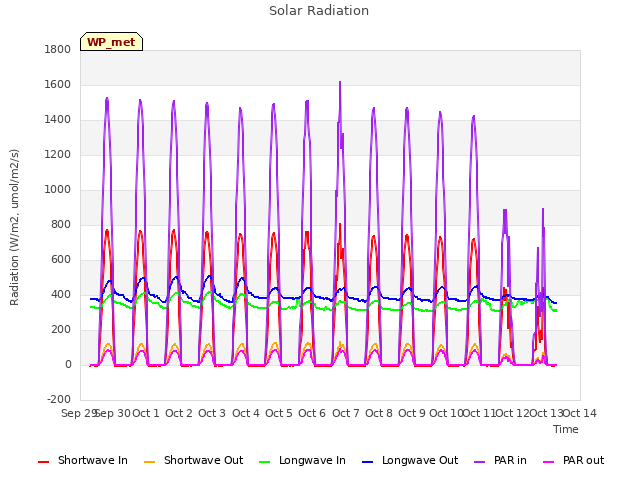The height and width of the screenshot is (480, 640).
Task: Click the Oct 9 x-axis tick label
Action: (x=412, y=413)
